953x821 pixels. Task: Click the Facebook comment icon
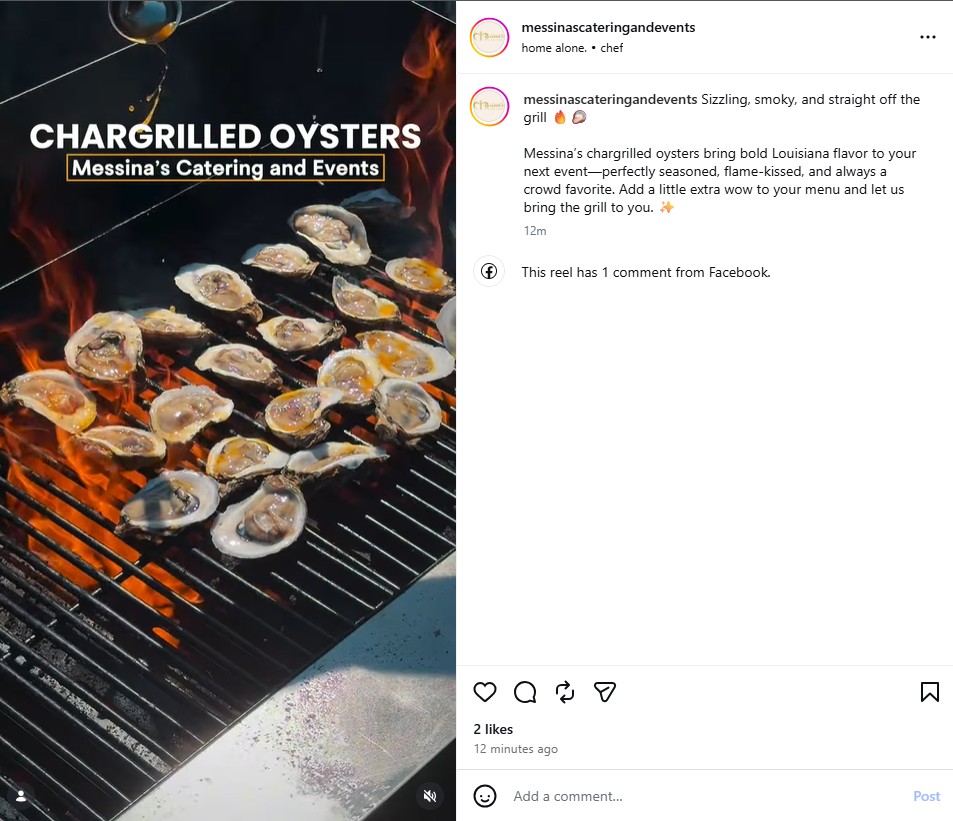[489, 272]
